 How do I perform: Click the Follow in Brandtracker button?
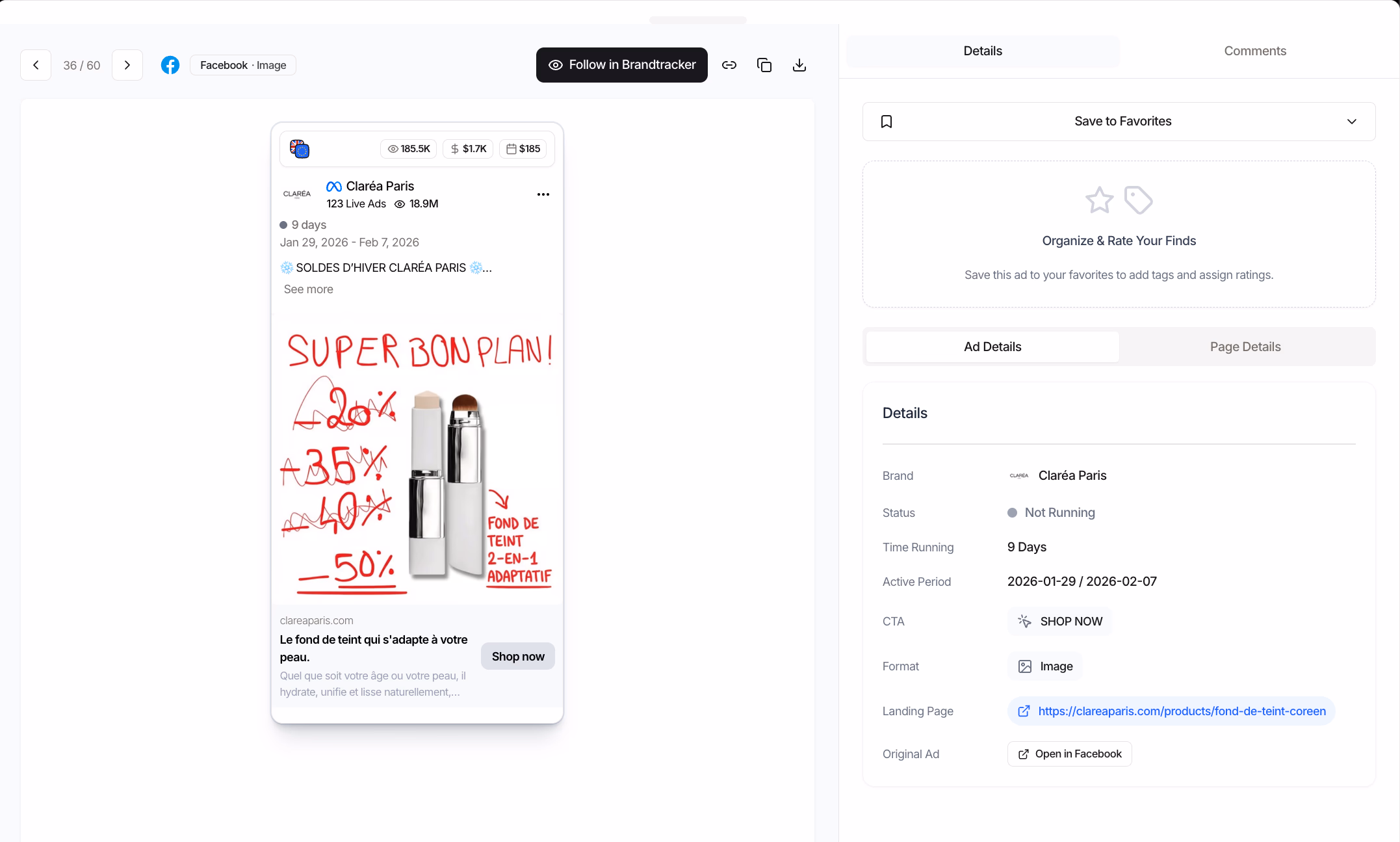(621, 64)
